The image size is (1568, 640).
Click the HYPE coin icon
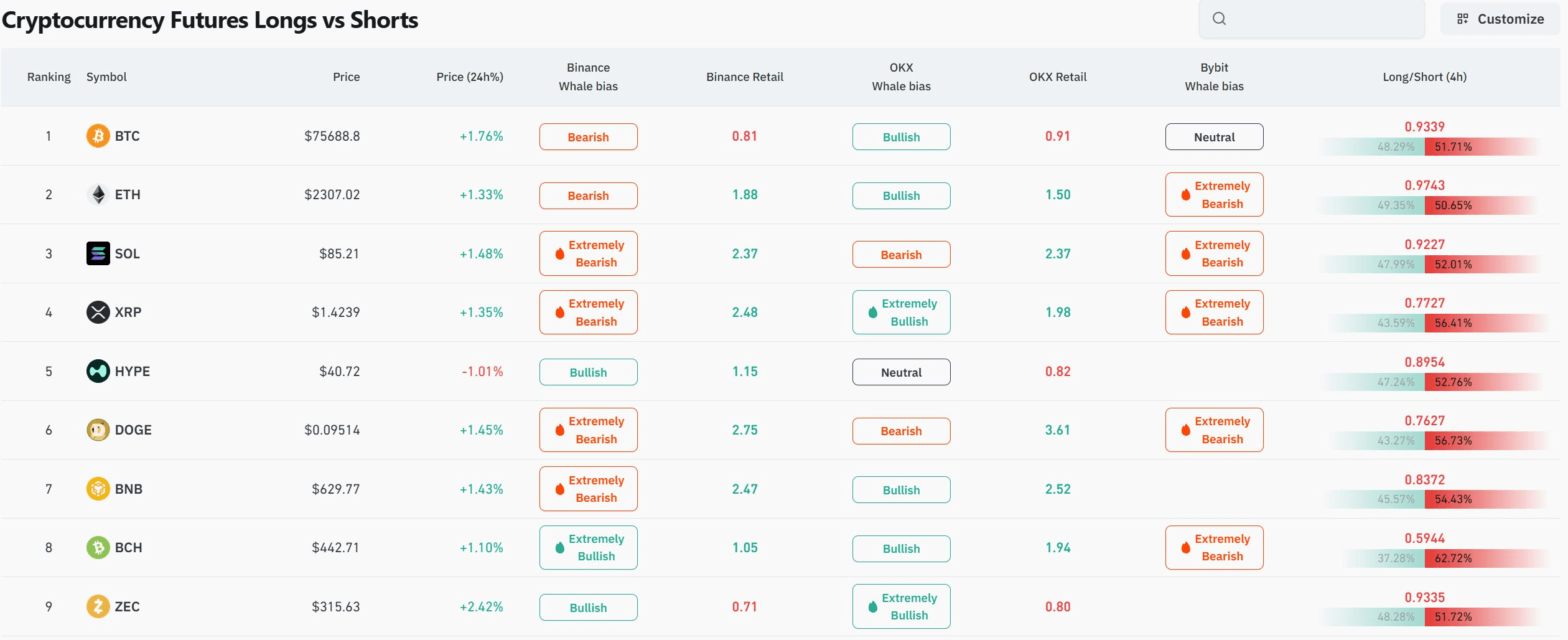pyautogui.click(x=98, y=371)
